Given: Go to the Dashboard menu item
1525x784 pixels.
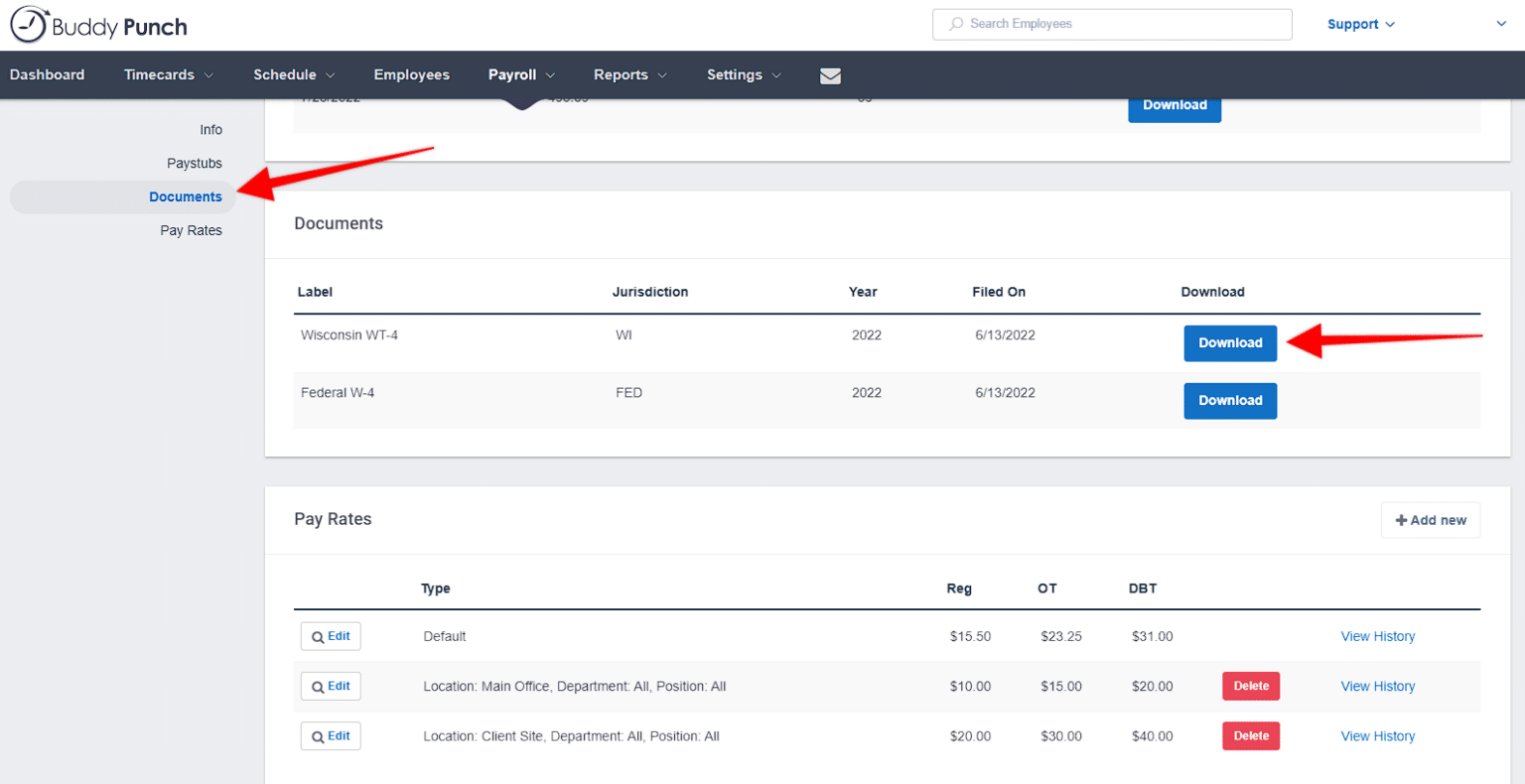Looking at the screenshot, I should click(x=47, y=74).
